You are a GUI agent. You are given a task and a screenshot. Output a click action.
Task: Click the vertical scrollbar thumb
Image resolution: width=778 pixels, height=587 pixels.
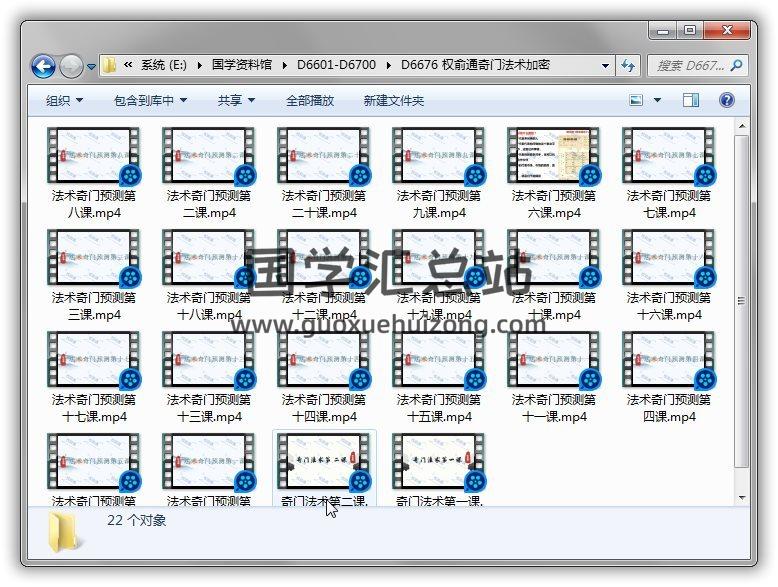[740, 300]
